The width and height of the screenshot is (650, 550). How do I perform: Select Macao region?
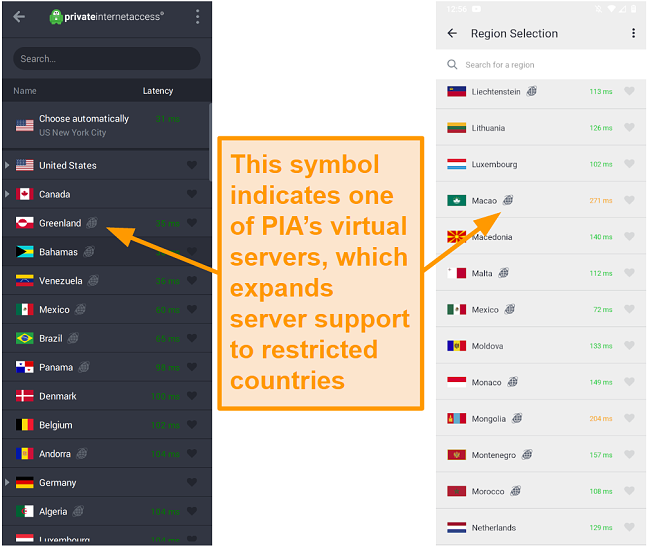[541, 201]
